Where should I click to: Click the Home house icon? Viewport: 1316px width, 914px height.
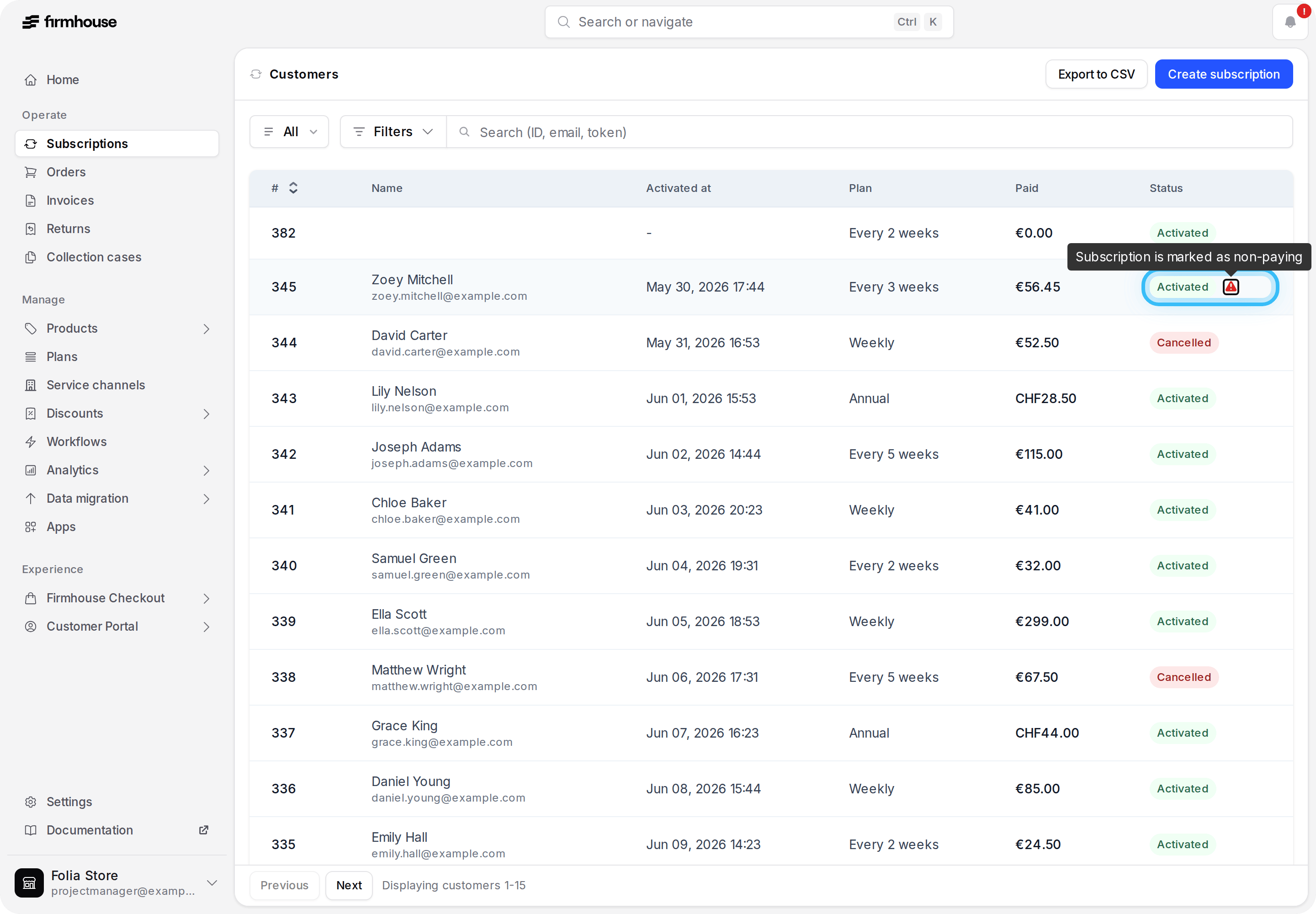pyautogui.click(x=31, y=80)
